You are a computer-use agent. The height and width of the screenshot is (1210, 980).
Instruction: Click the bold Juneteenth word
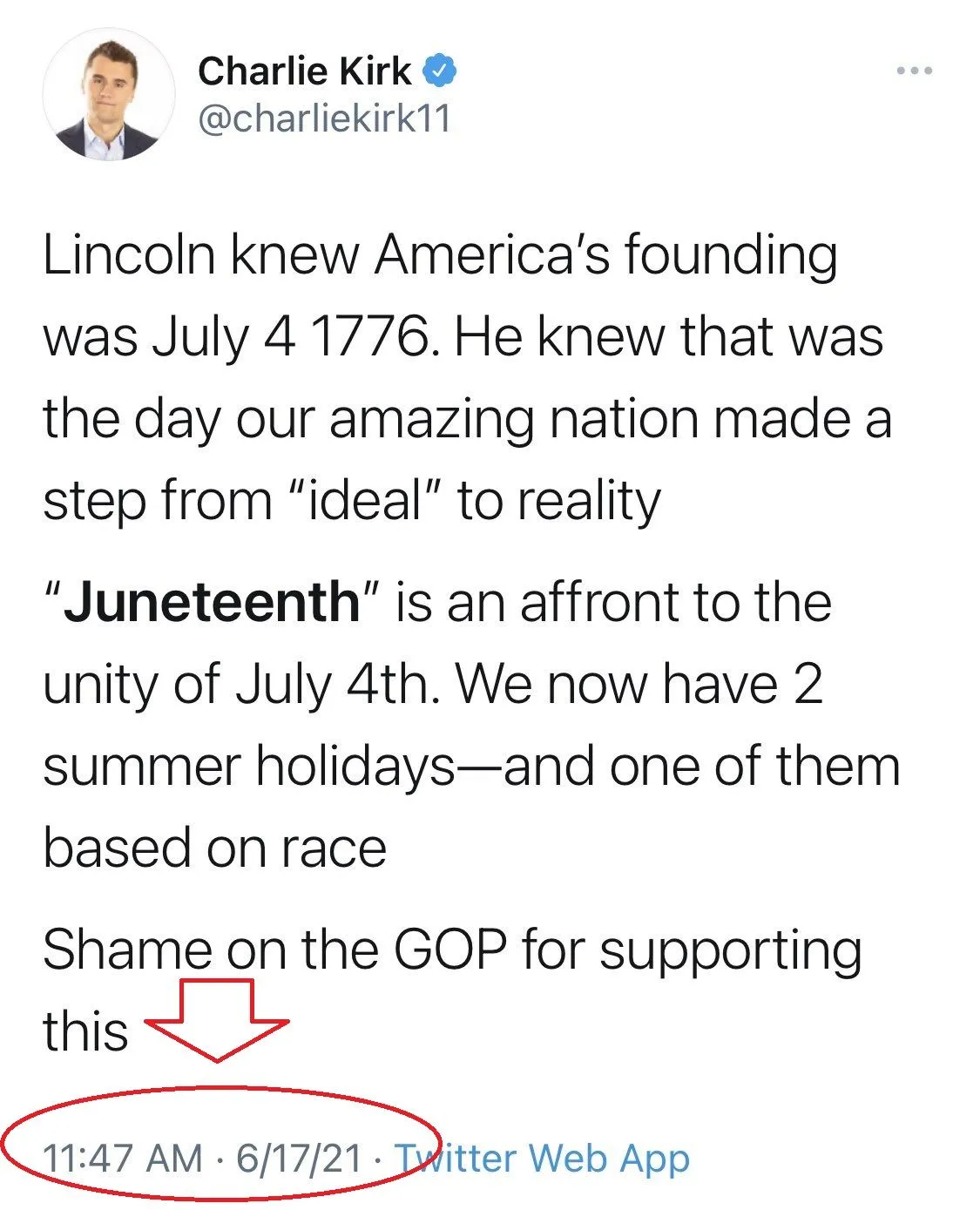[212, 602]
